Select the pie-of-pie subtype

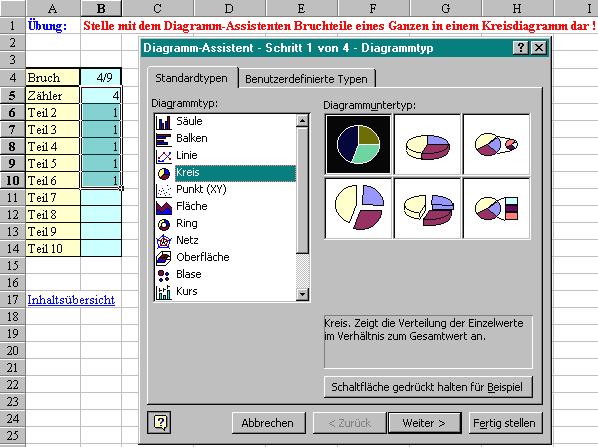coord(496,145)
